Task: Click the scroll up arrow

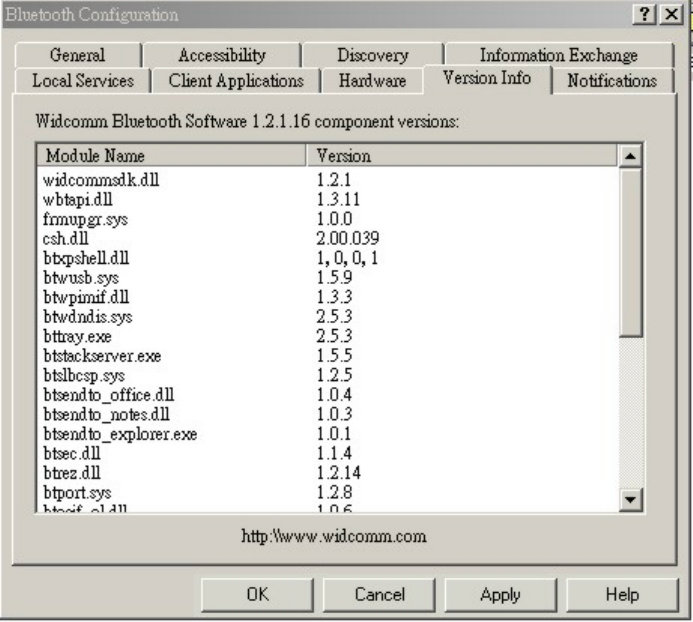Action: tap(631, 156)
